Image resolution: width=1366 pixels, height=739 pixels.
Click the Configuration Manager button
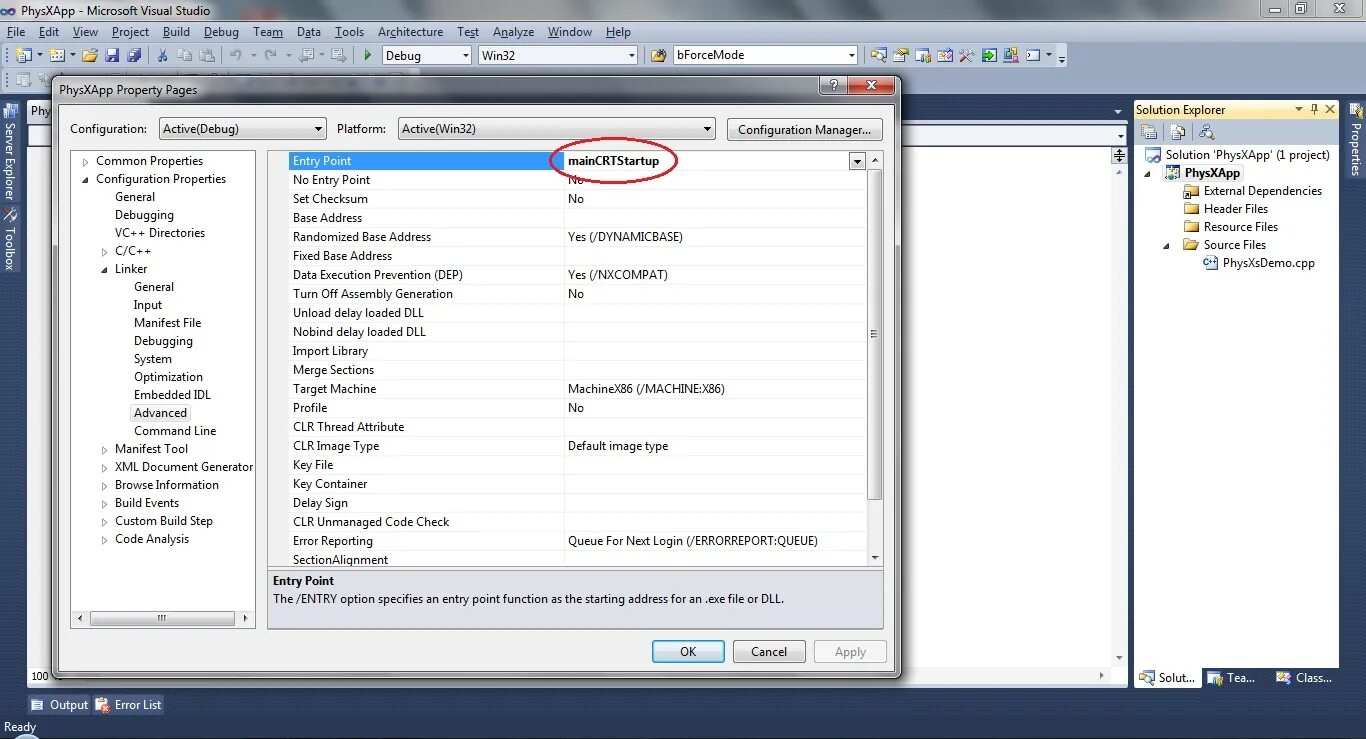click(804, 129)
